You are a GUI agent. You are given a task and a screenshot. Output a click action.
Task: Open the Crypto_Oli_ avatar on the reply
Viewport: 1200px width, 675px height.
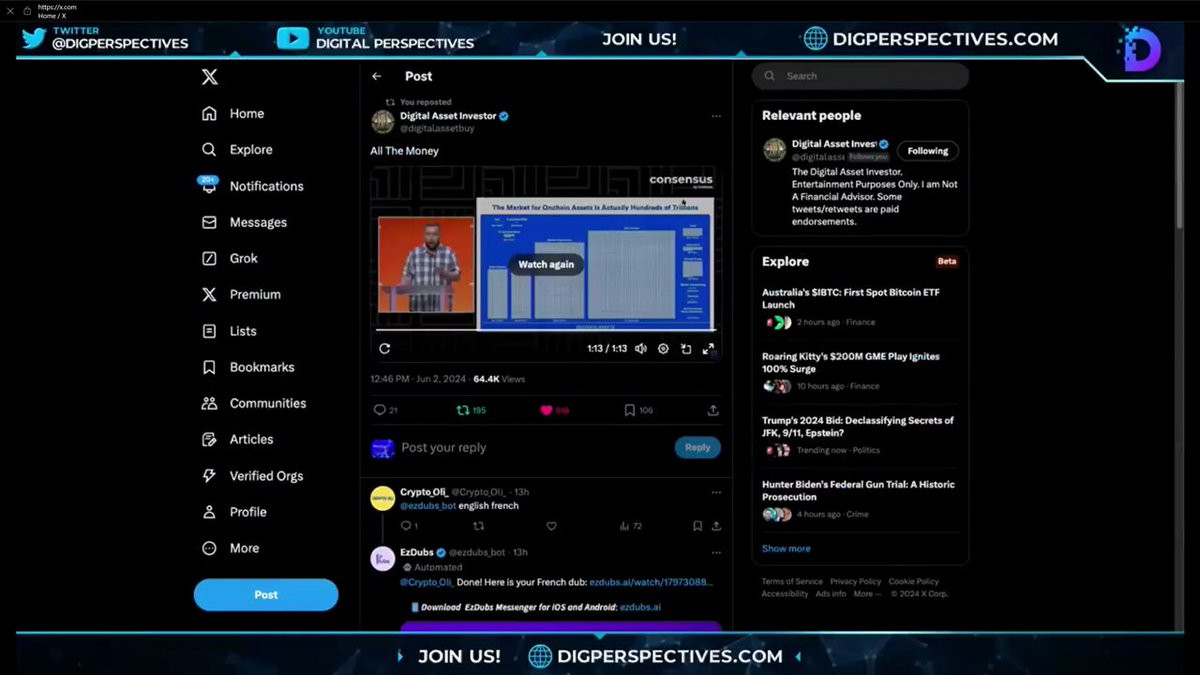click(x=382, y=498)
